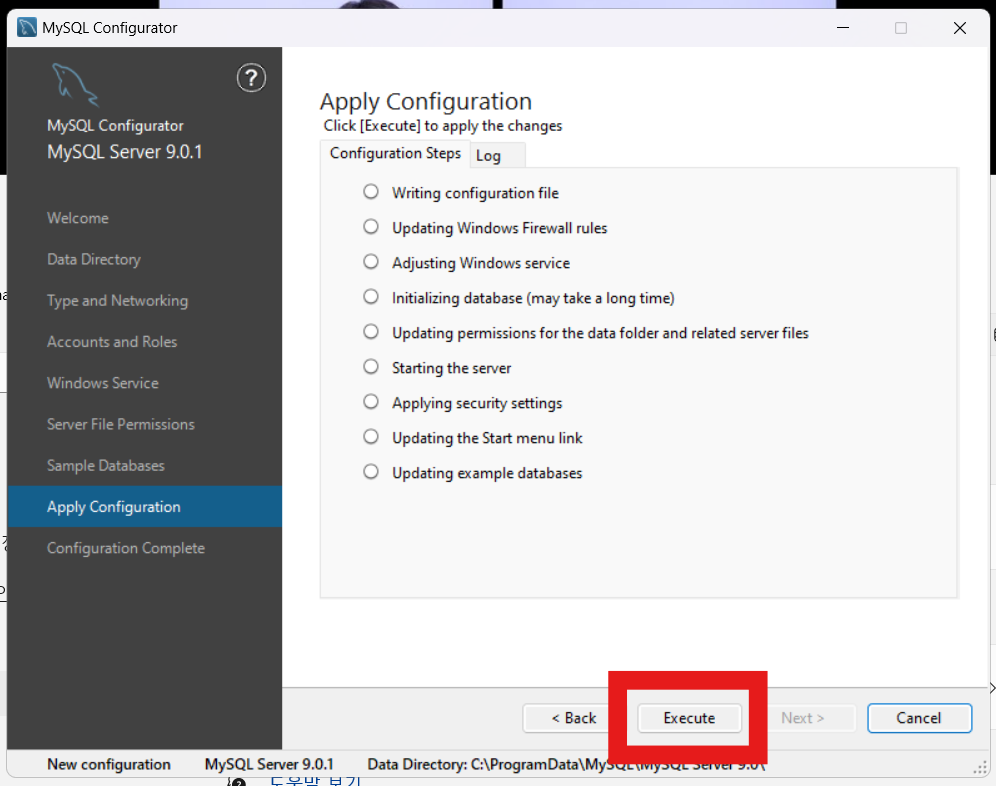Click the window resize grip in corner
The height and width of the screenshot is (786, 996).
[x=980, y=768]
